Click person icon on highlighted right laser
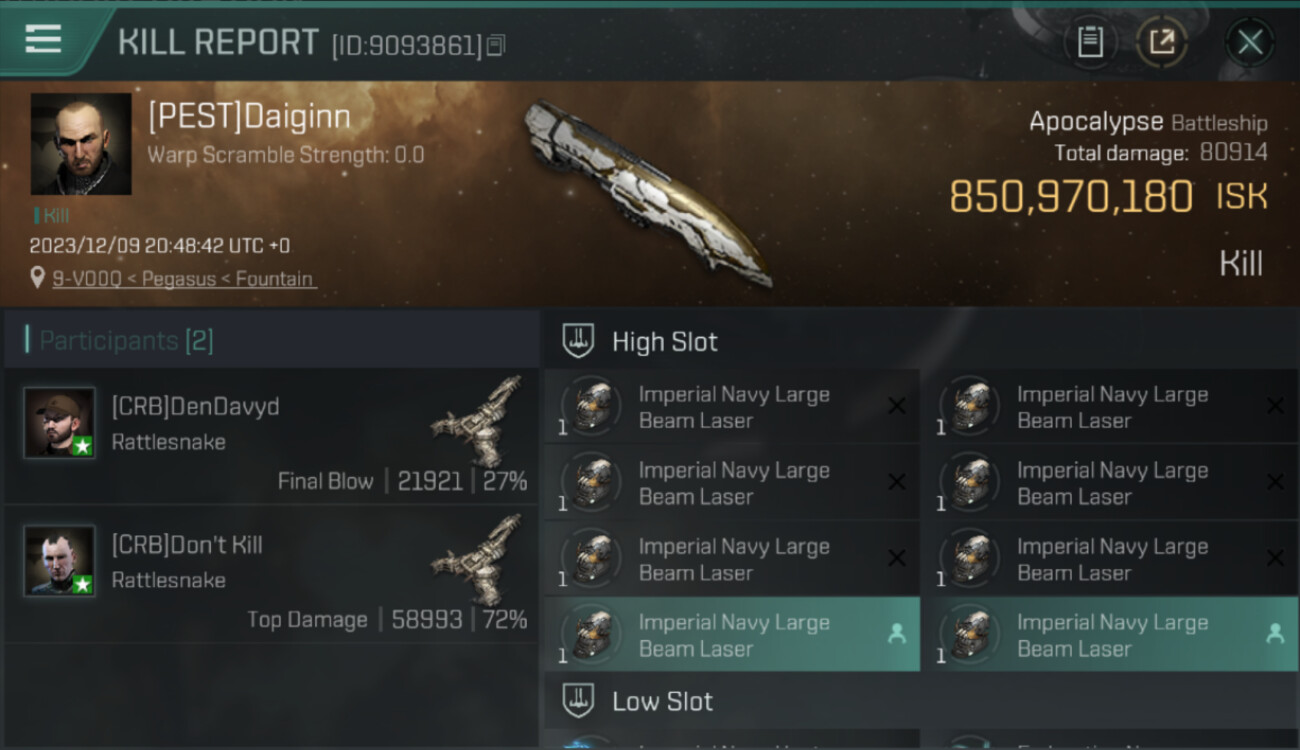The image size is (1300, 750). click(1275, 634)
